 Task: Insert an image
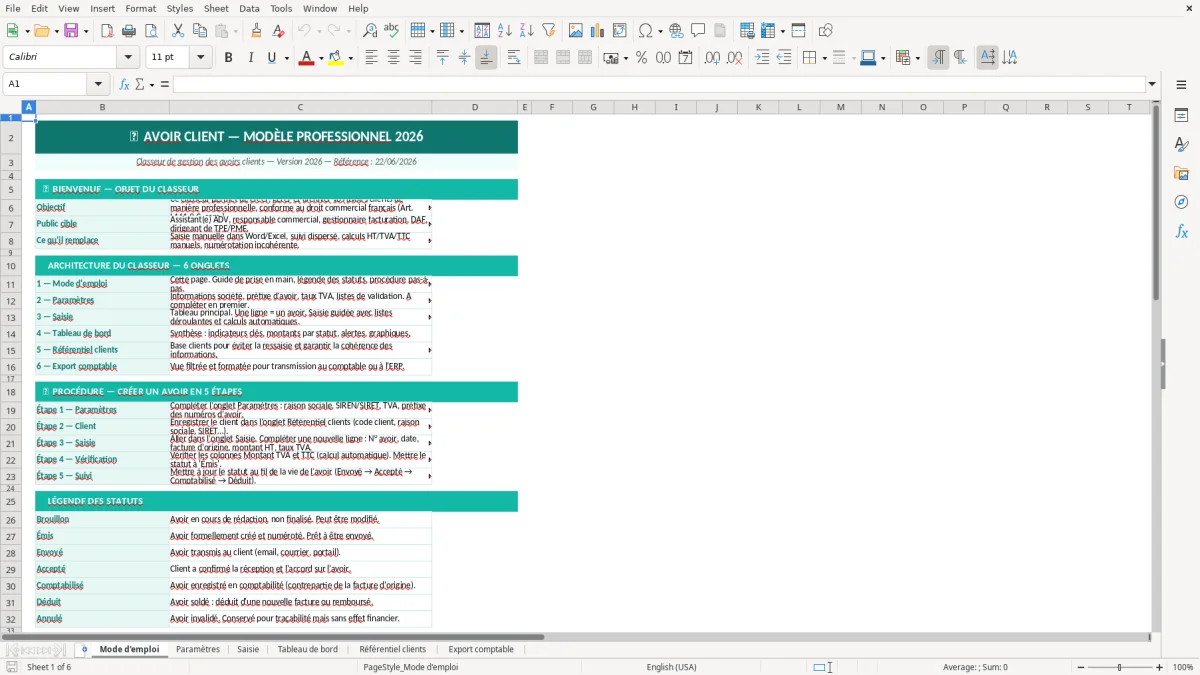[x=577, y=31]
